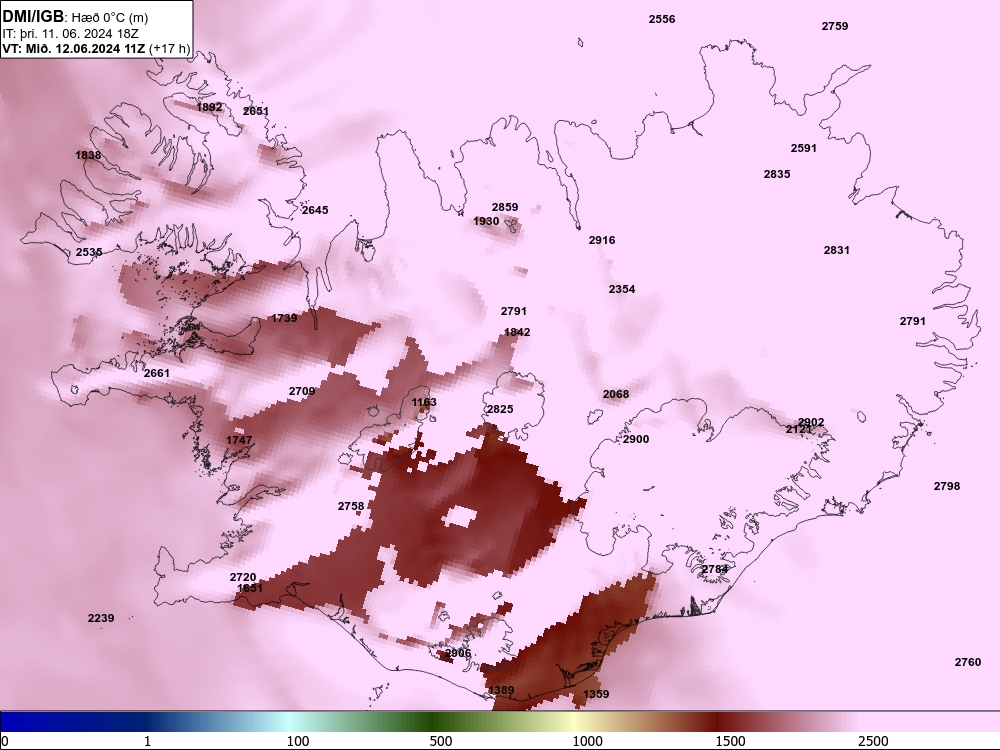The height and width of the screenshot is (750, 1000).
Task: Select the 2720 height label
Action: [x=243, y=577]
